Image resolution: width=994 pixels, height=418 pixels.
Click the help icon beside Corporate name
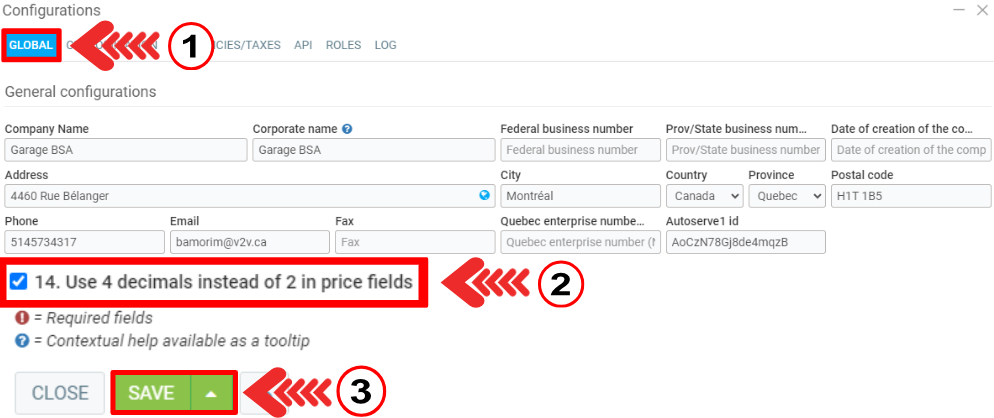[x=347, y=129]
